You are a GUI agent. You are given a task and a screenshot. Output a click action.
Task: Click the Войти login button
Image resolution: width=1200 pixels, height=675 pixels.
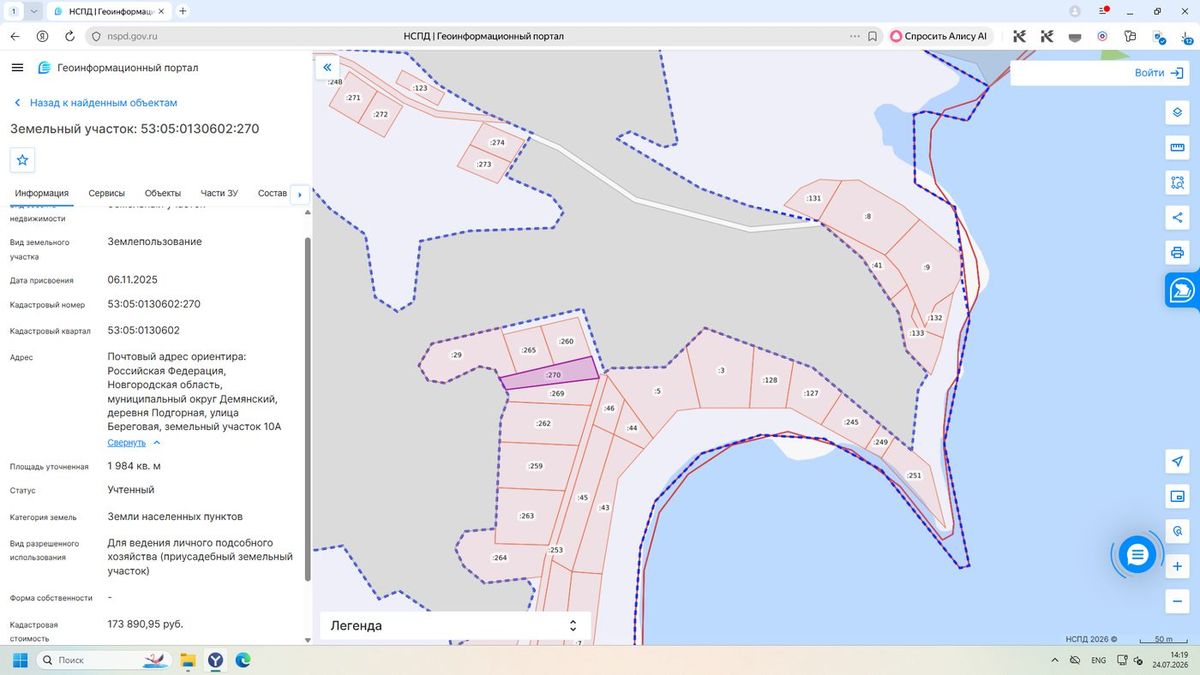(1160, 73)
